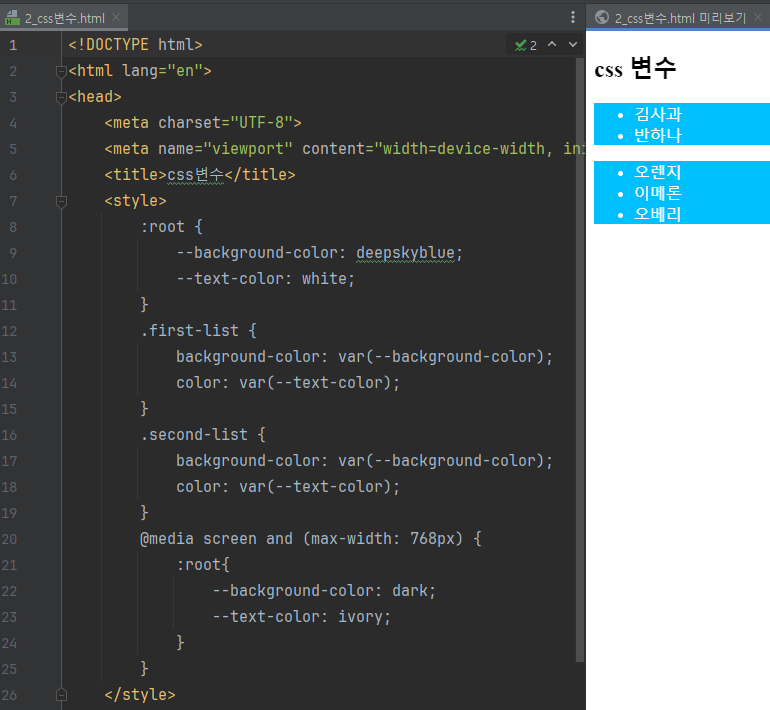Select the 2_css변수.html editor tab
770x710 pixels.
coord(64,18)
